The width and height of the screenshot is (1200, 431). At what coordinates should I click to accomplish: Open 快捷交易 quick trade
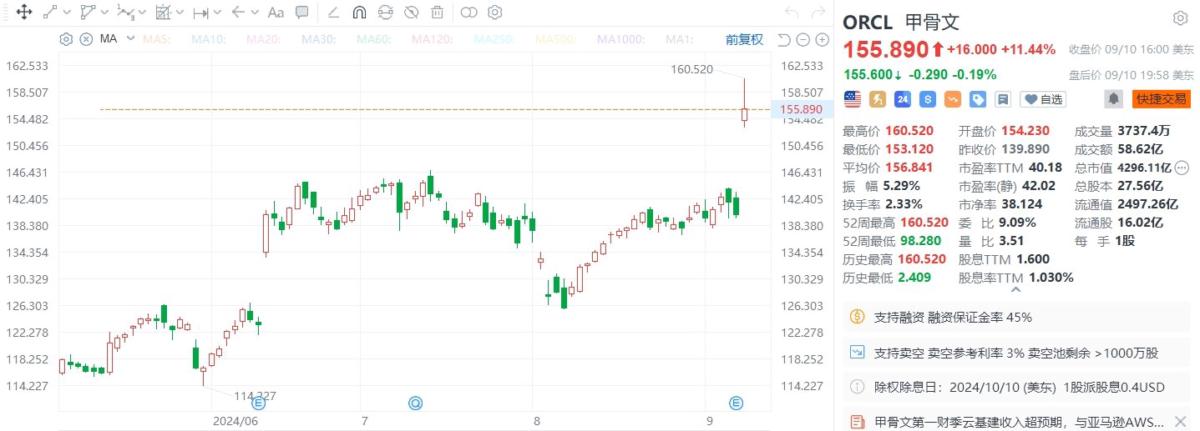[1161, 99]
